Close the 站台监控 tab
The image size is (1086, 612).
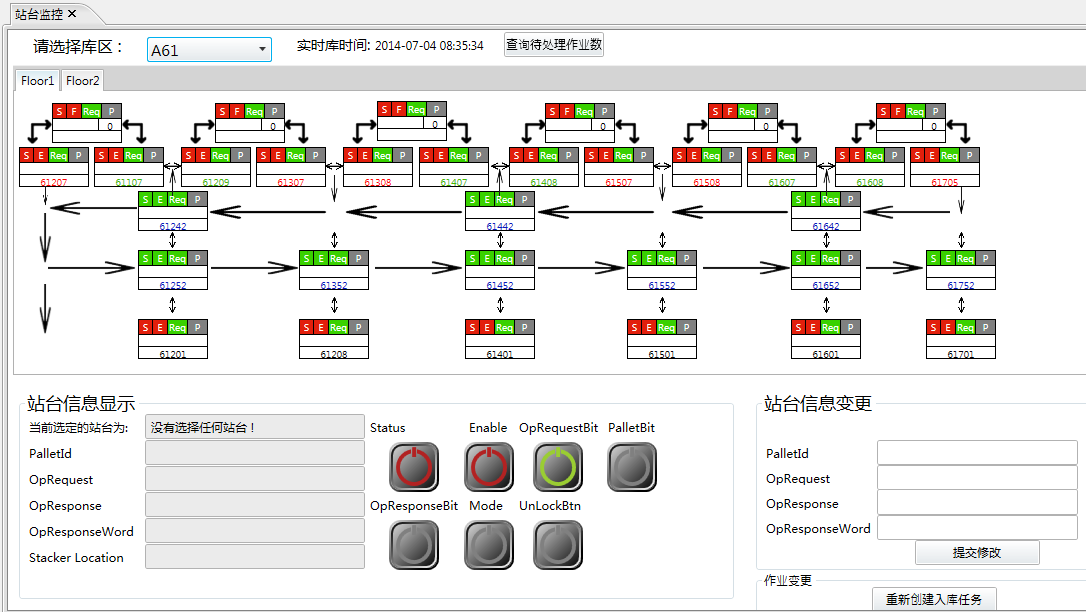point(72,14)
